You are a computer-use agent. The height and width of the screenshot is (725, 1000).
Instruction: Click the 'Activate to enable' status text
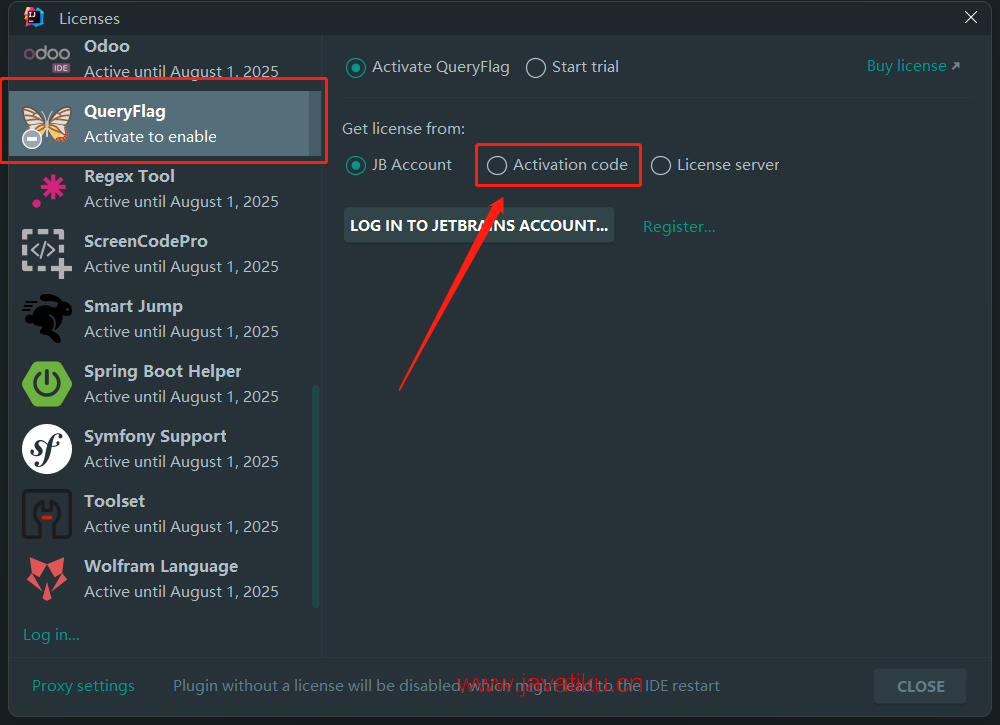[151, 136]
